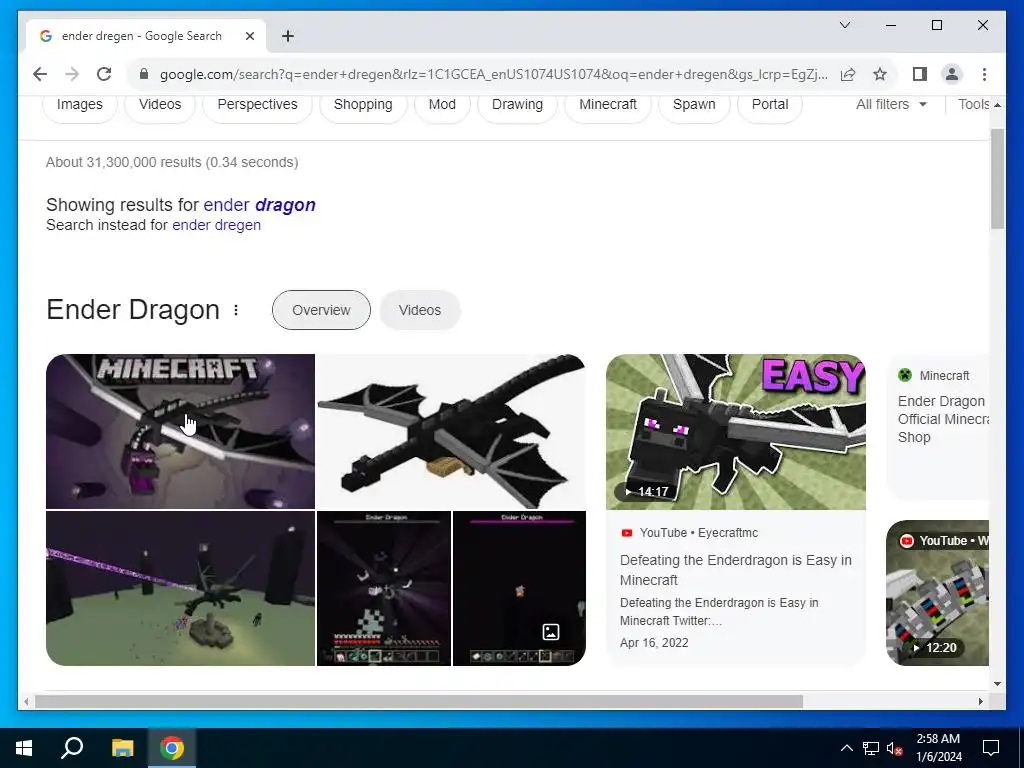Open the All filters dropdown
This screenshot has height=768, width=1024.
(891, 104)
